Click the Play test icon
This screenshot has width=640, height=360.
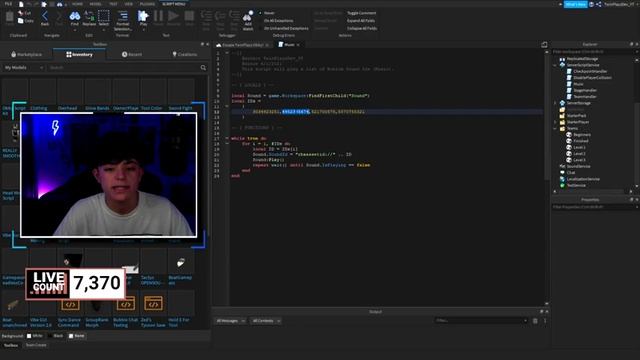click(x=143, y=16)
